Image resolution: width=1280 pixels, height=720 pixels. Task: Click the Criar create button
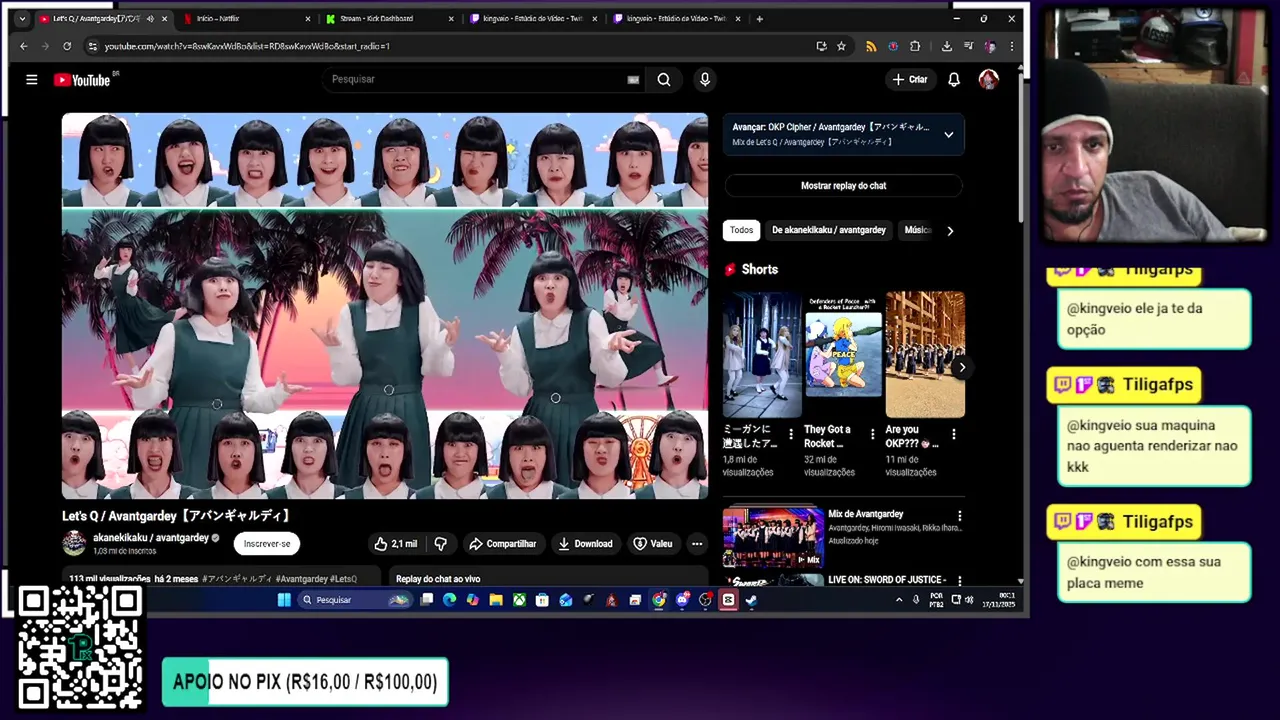click(x=910, y=79)
